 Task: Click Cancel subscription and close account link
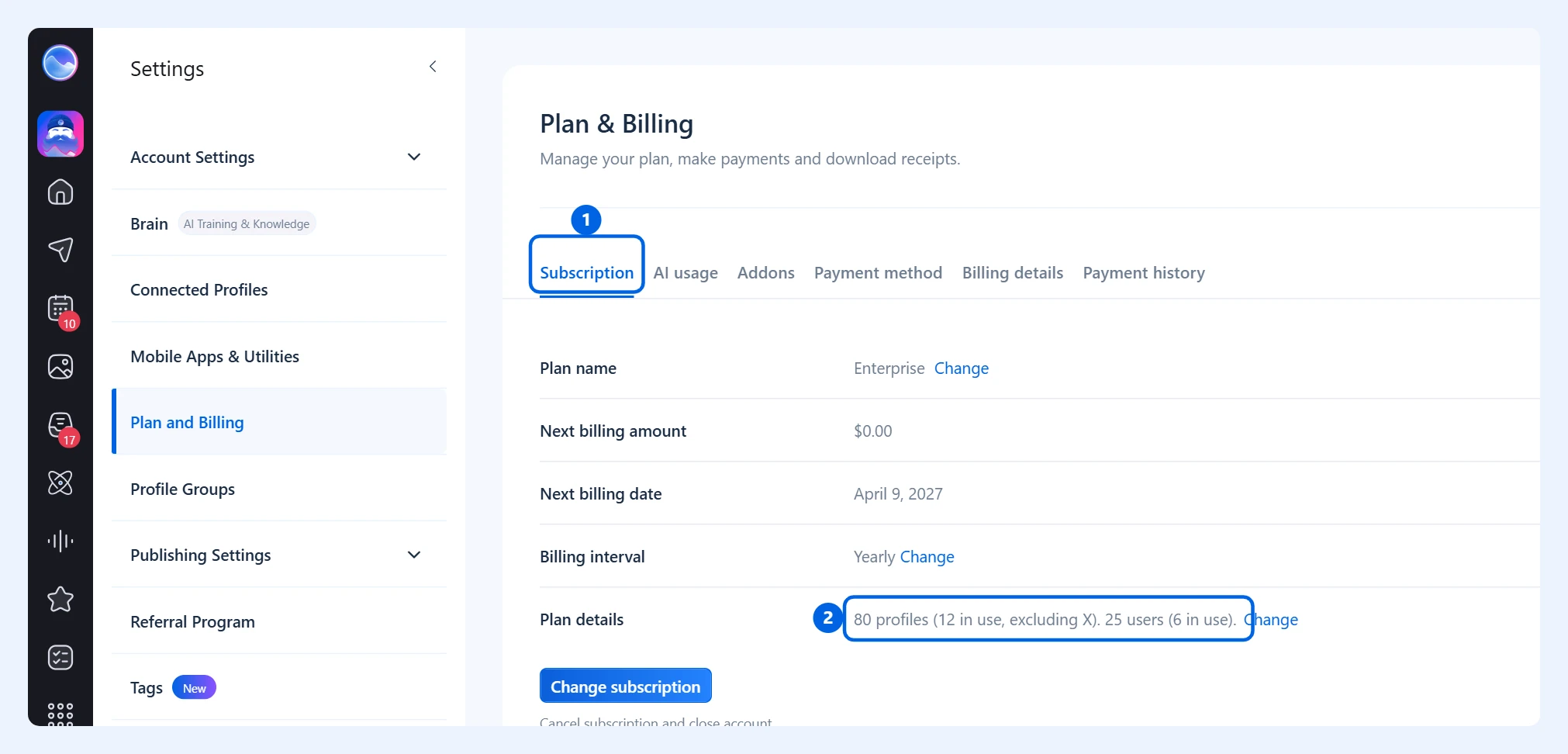pos(655,721)
